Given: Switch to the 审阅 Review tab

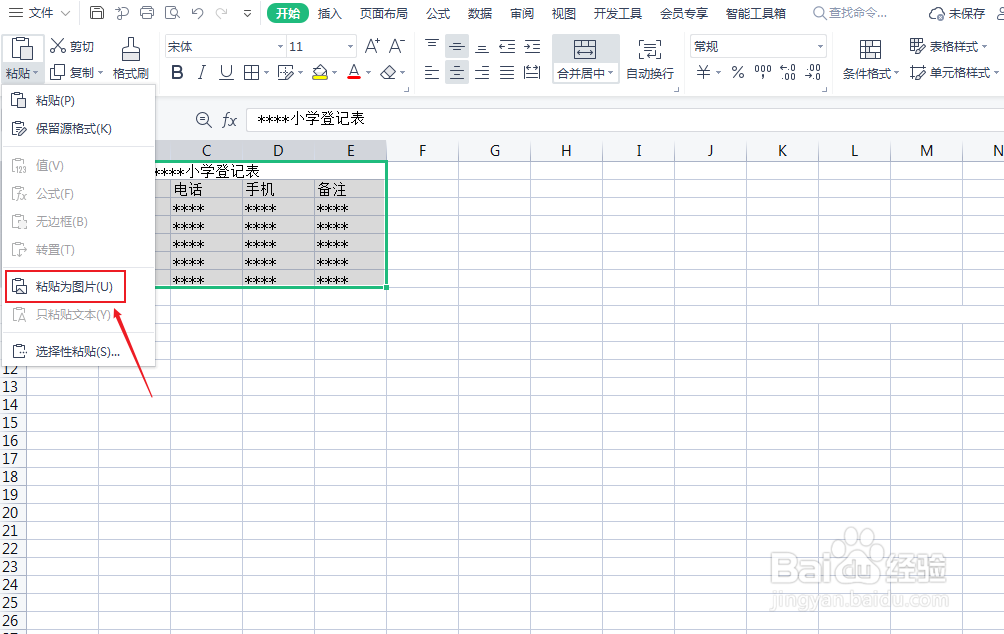Looking at the screenshot, I should pos(522,13).
